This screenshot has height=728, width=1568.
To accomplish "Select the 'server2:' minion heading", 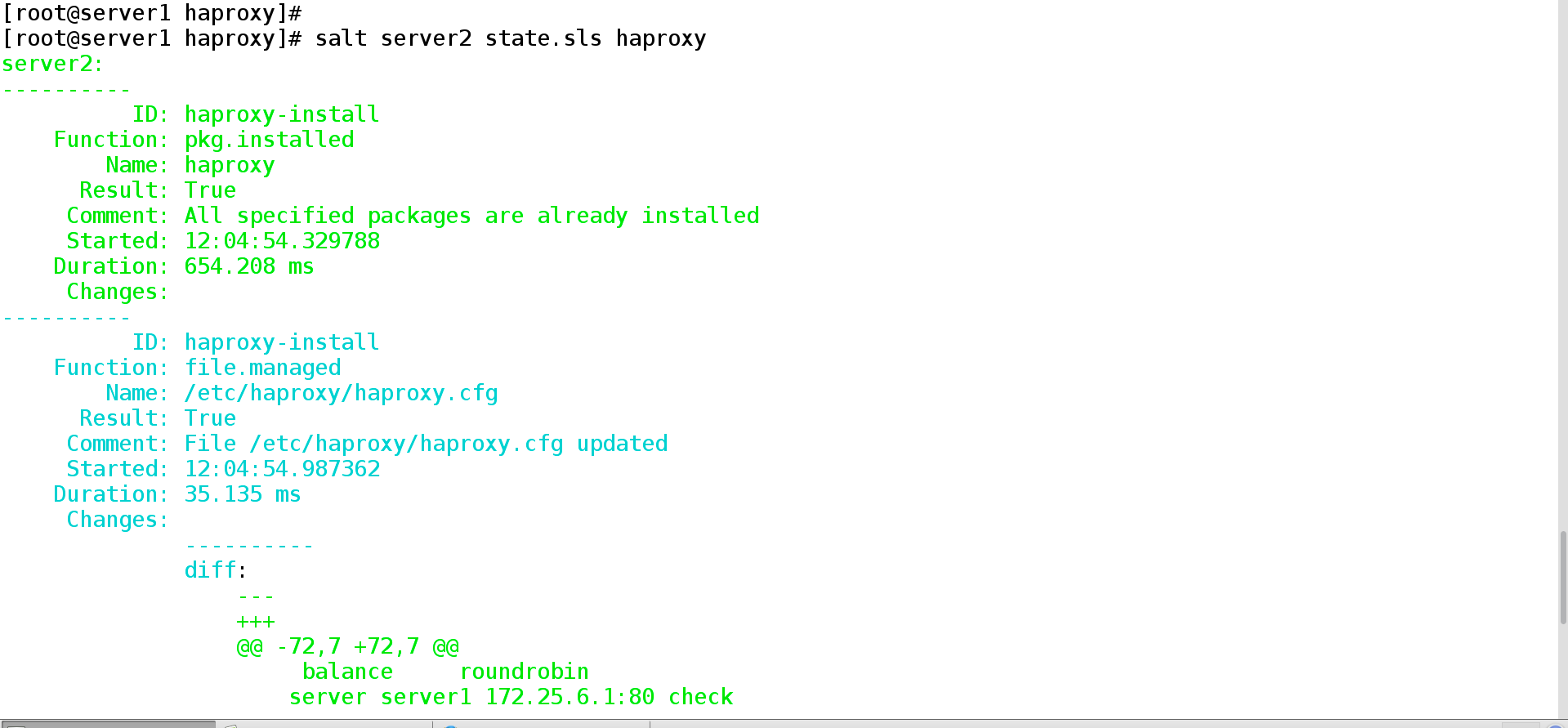I will coord(52,64).
